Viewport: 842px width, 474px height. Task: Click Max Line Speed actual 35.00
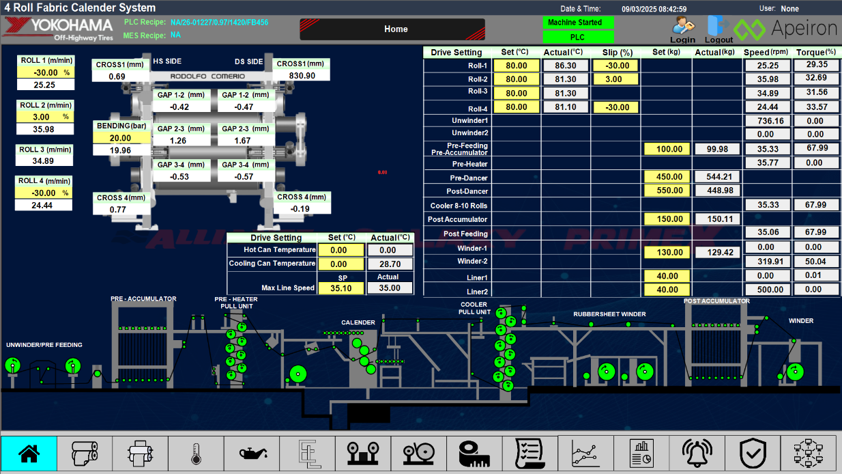click(x=390, y=288)
